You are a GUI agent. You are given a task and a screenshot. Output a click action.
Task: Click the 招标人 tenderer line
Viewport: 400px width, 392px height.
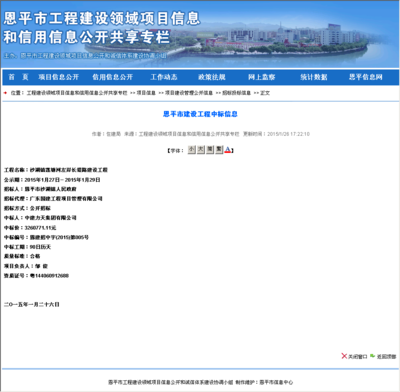tap(40, 189)
